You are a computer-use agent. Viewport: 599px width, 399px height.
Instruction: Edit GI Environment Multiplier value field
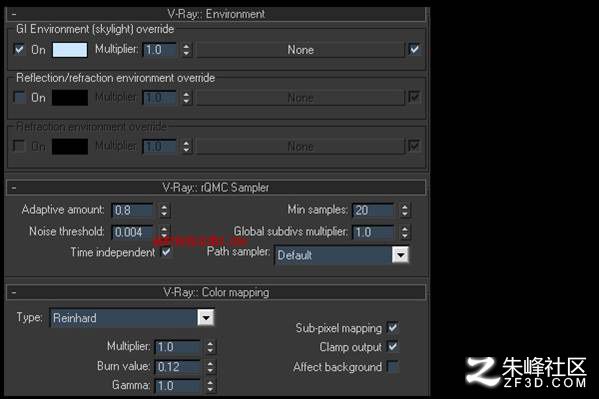pyautogui.click(x=160, y=50)
